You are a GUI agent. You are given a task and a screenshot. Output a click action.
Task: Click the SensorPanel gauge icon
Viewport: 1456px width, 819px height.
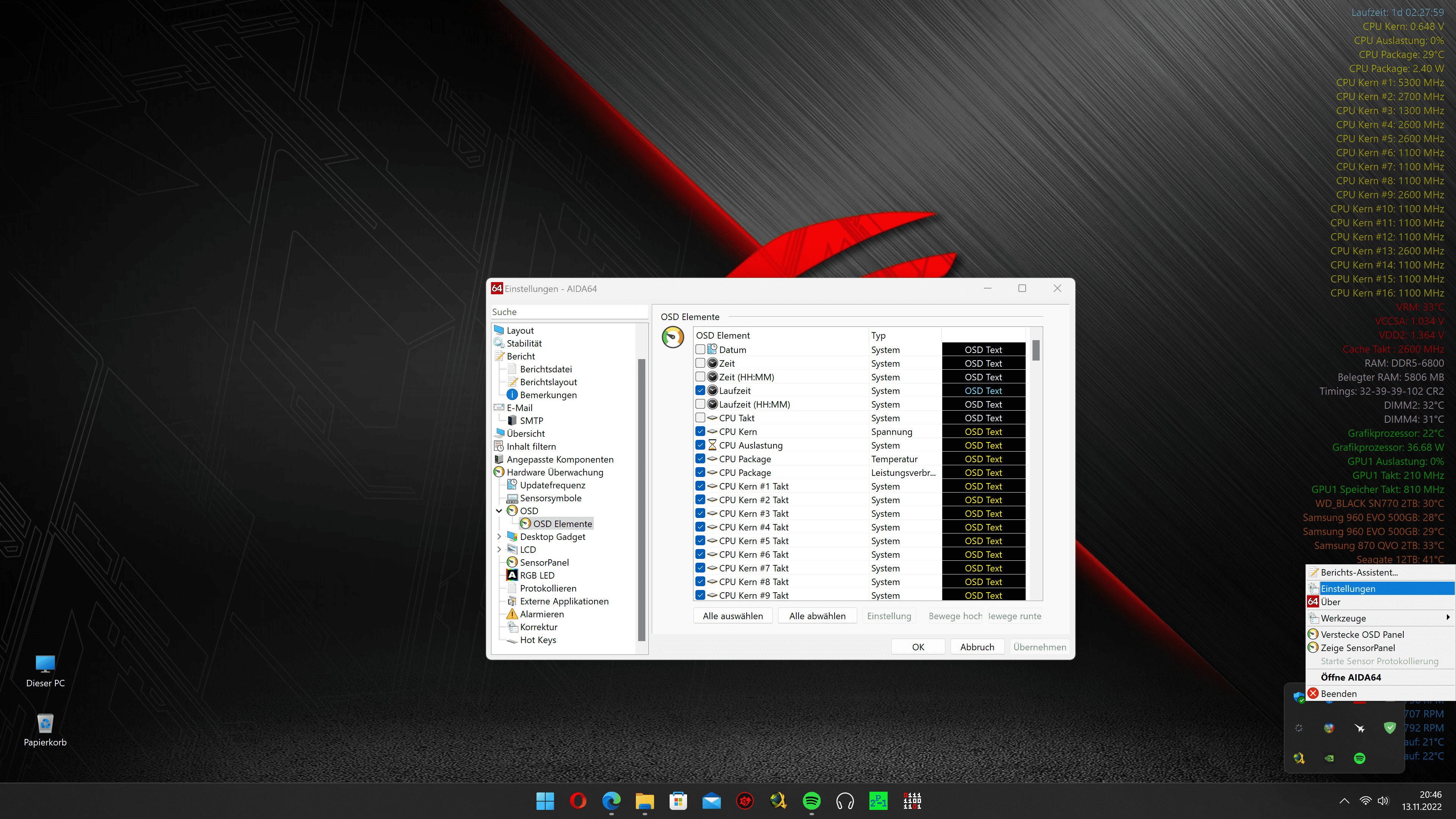[512, 562]
